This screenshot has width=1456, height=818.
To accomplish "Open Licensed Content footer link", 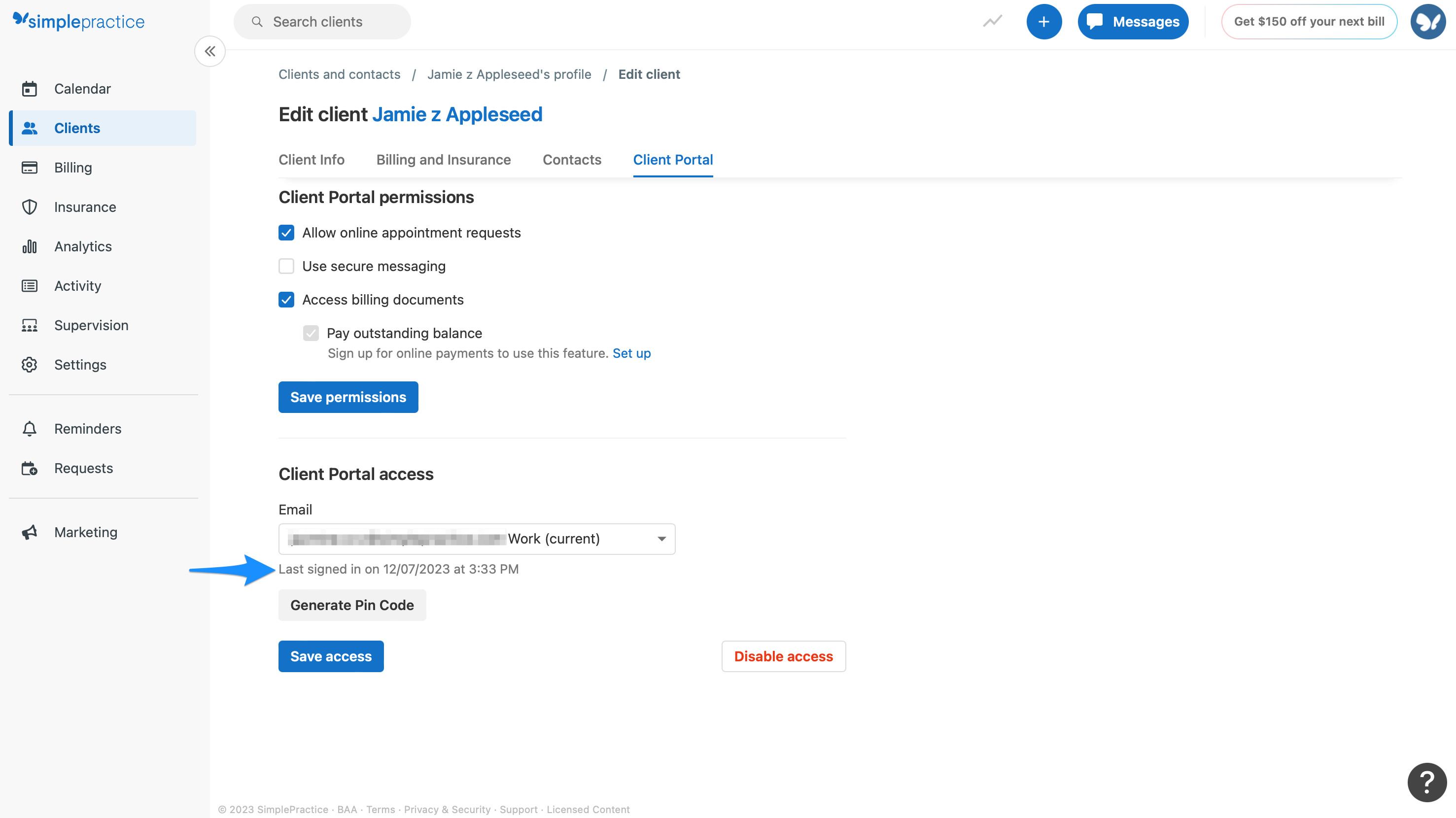I will coord(588,810).
